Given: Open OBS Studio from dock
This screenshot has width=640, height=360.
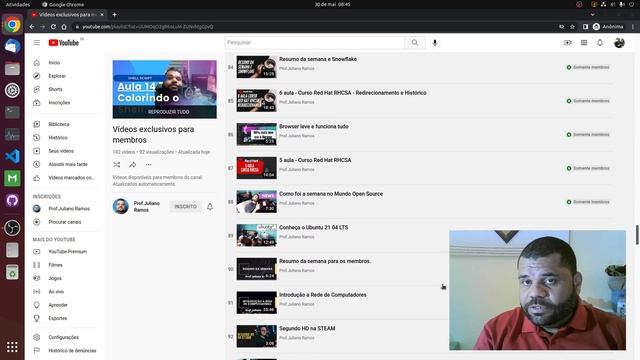Looking at the screenshot, I should (12, 228).
